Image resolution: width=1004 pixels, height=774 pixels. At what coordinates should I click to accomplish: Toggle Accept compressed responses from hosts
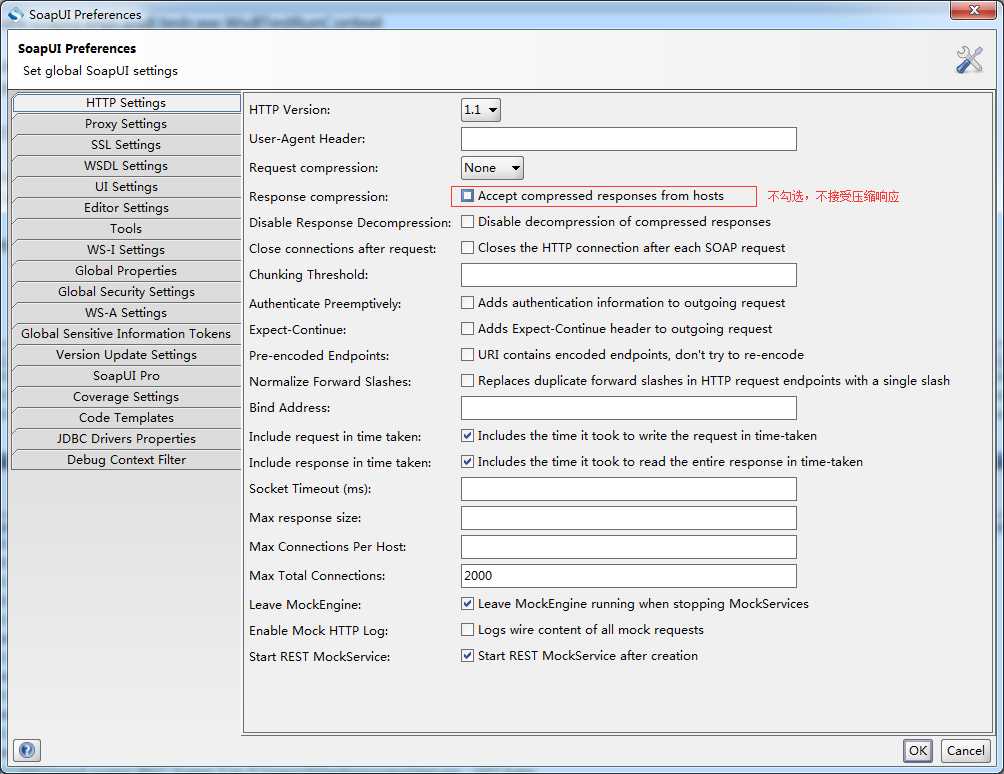(467, 195)
